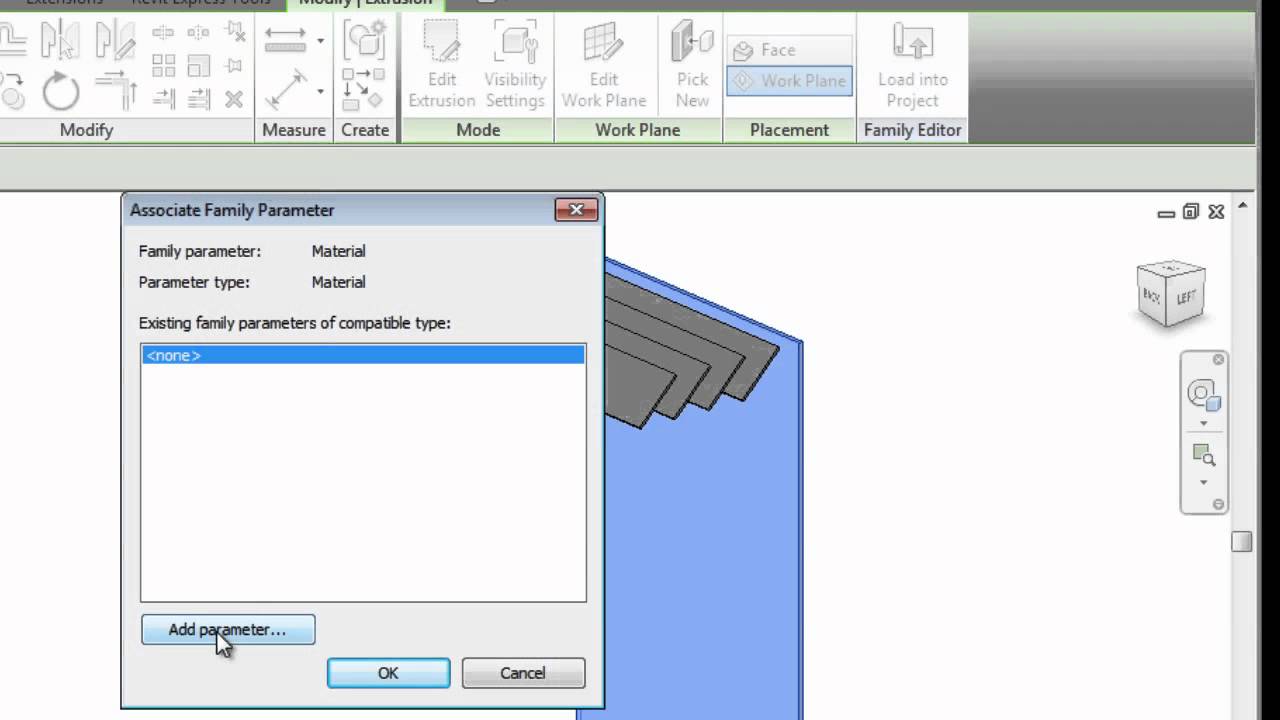Click Edit Work Plane
The image size is (1280, 720).
(603, 65)
